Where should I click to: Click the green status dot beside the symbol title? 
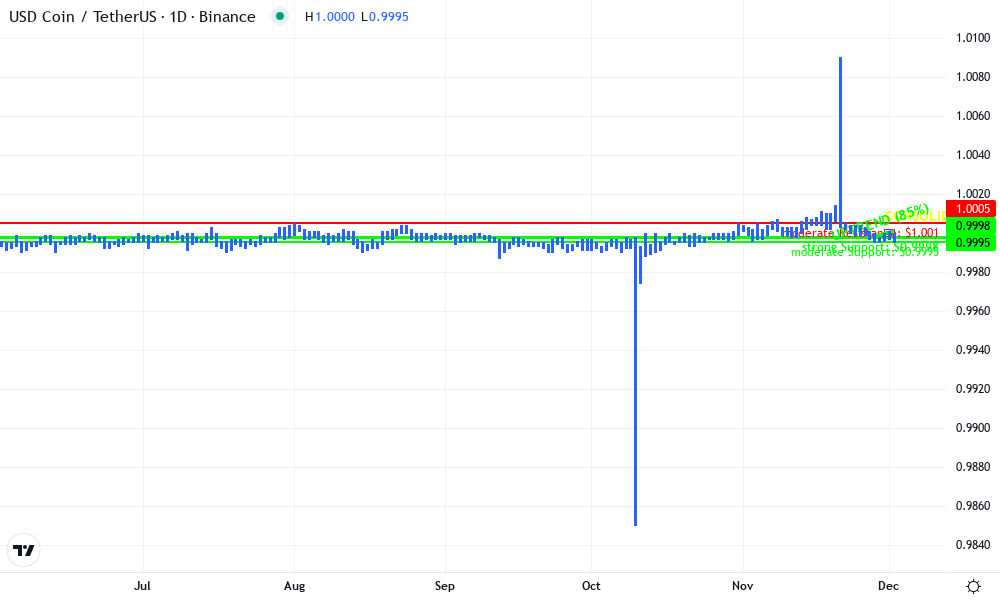click(x=280, y=17)
